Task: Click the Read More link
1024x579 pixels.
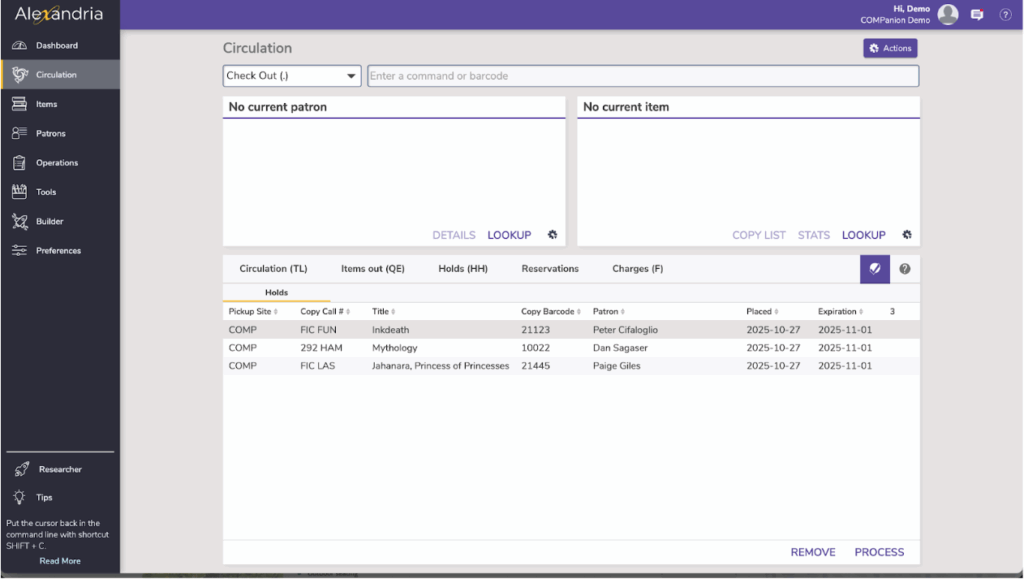Action: pyautogui.click(x=60, y=561)
